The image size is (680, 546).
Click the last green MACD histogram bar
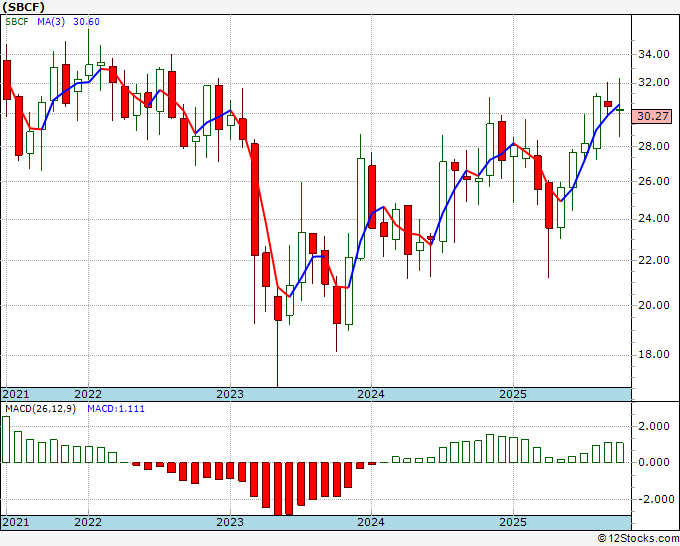click(x=620, y=453)
